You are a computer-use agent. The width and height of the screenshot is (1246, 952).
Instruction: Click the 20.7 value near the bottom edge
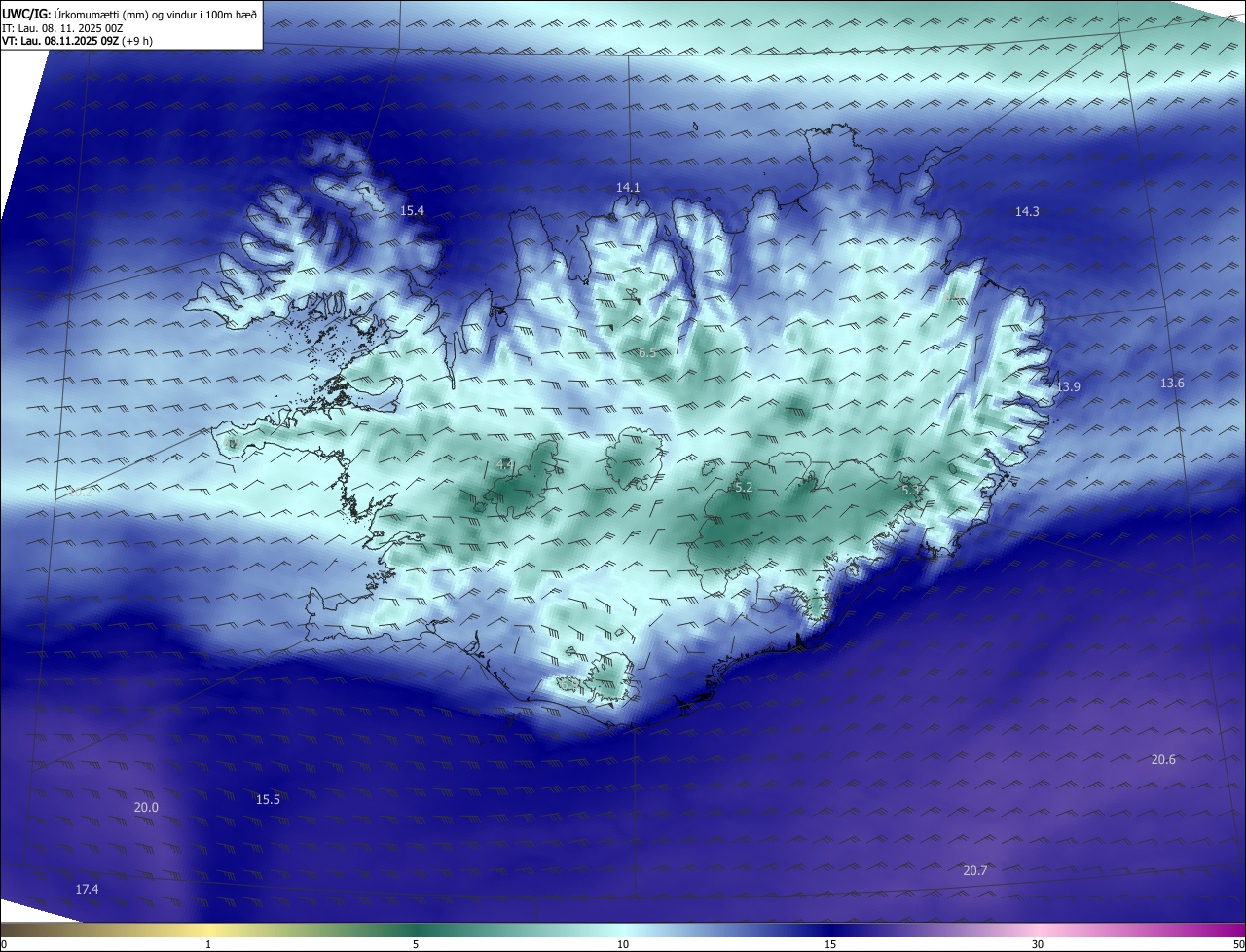click(974, 870)
